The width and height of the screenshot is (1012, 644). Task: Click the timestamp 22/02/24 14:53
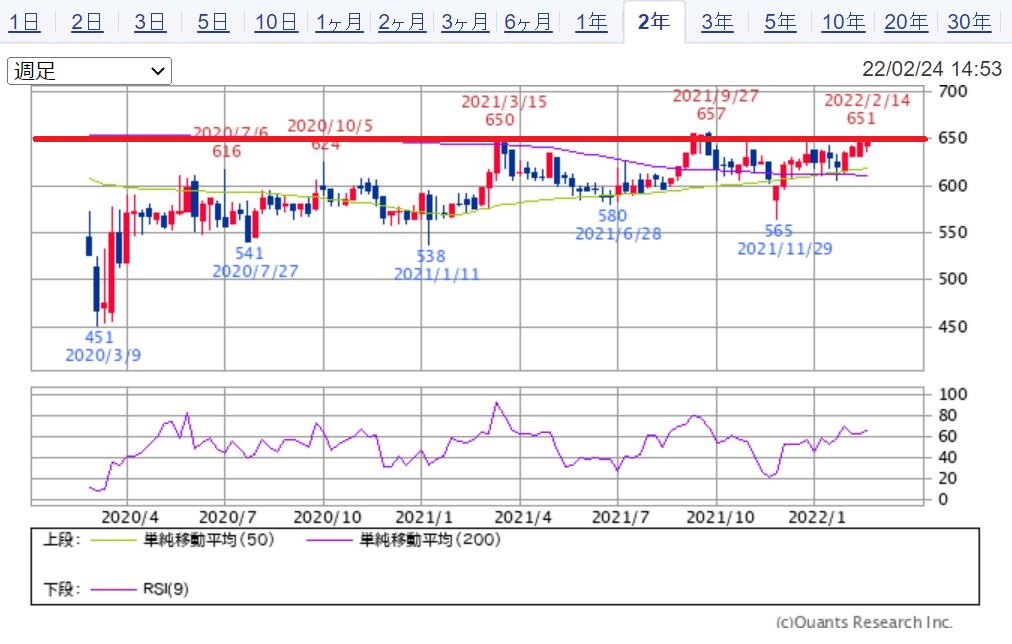click(932, 69)
